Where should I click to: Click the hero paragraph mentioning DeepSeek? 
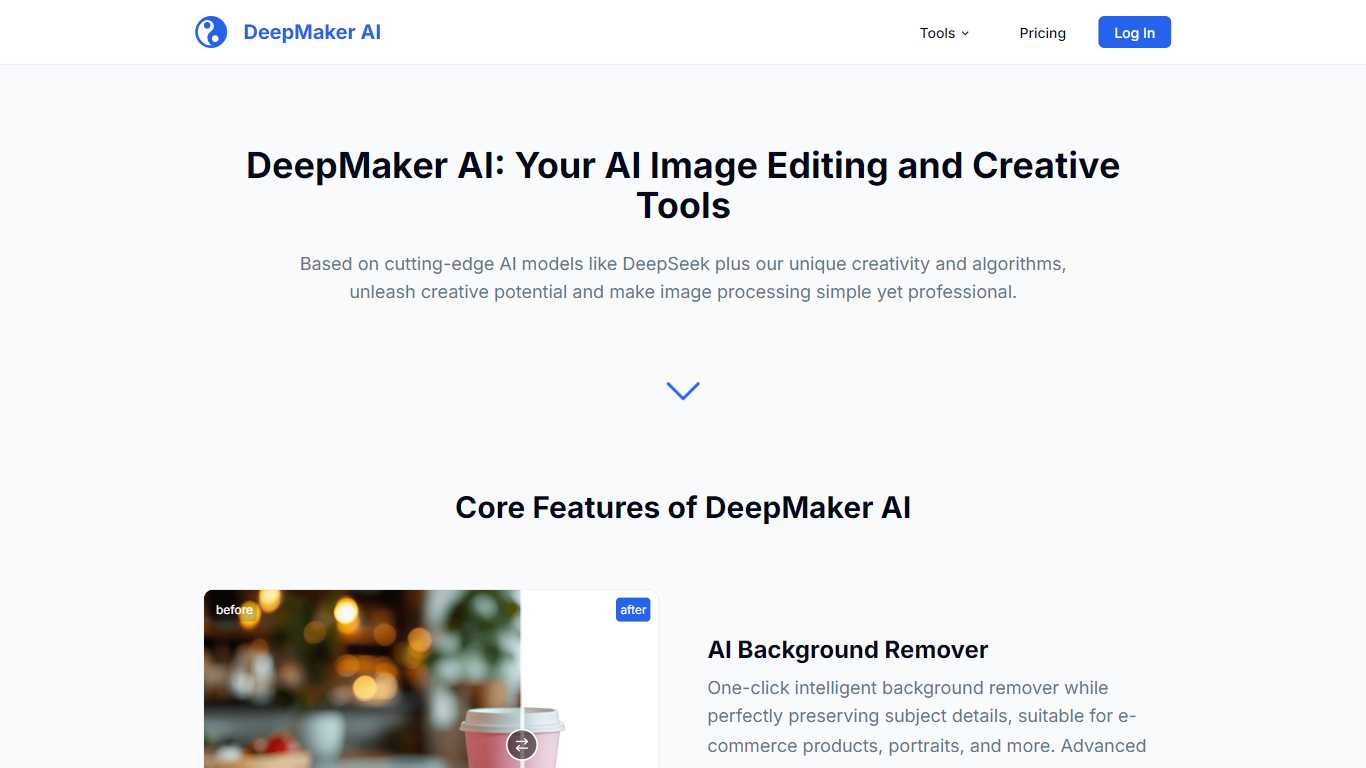point(683,278)
